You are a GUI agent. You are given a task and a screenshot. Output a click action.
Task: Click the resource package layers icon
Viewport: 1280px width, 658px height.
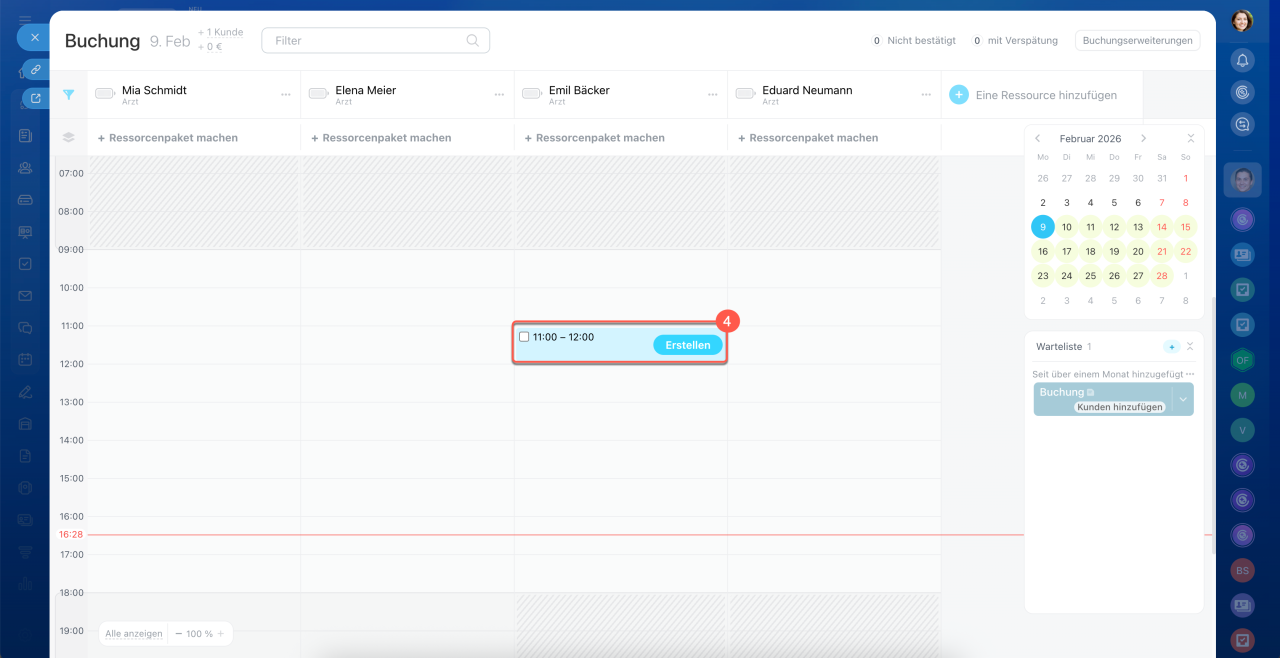(69, 138)
